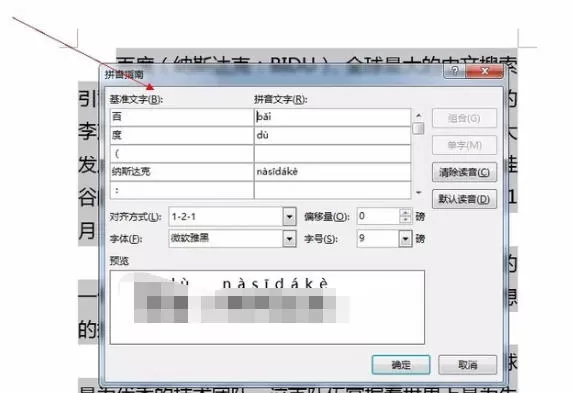Click the base text cell 纳斯达克

pos(182,172)
